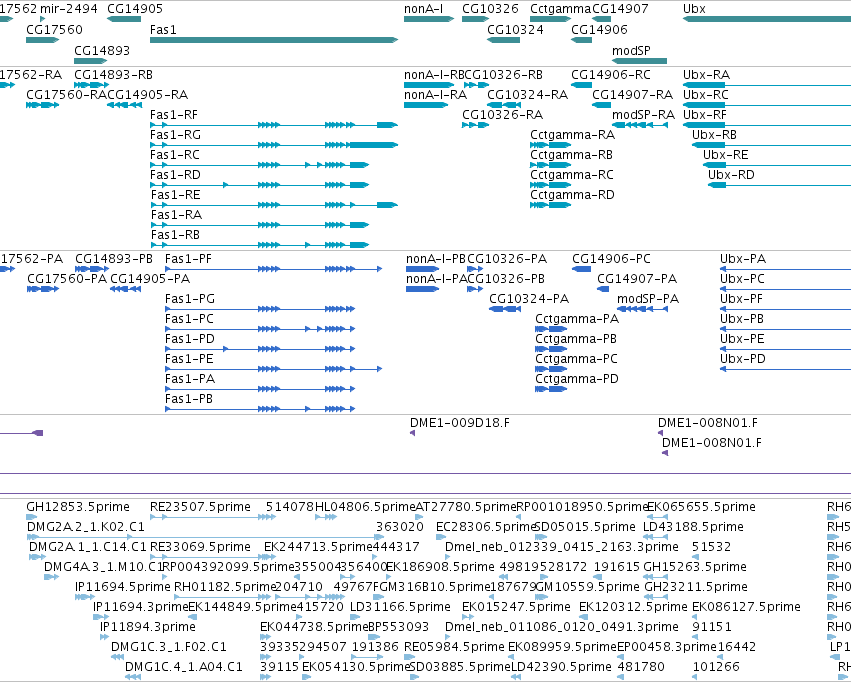Screen dimensions: 851x682
Task: Click the Fas1-RE transcript label
Action: tap(175, 195)
